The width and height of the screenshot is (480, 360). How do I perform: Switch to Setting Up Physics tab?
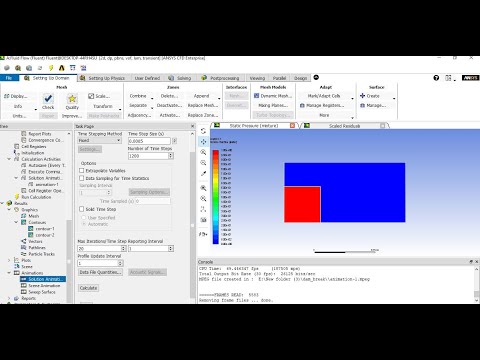pyautogui.click(x=103, y=78)
